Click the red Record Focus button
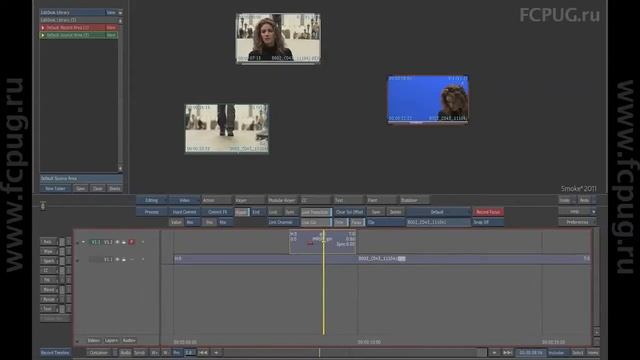This screenshot has height=360, width=640. 488,212
